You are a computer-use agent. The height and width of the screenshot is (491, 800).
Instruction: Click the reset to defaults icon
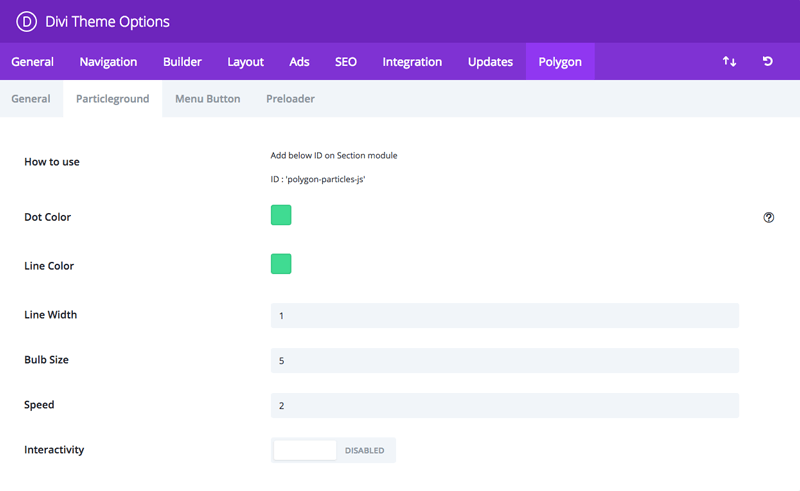click(x=767, y=61)
